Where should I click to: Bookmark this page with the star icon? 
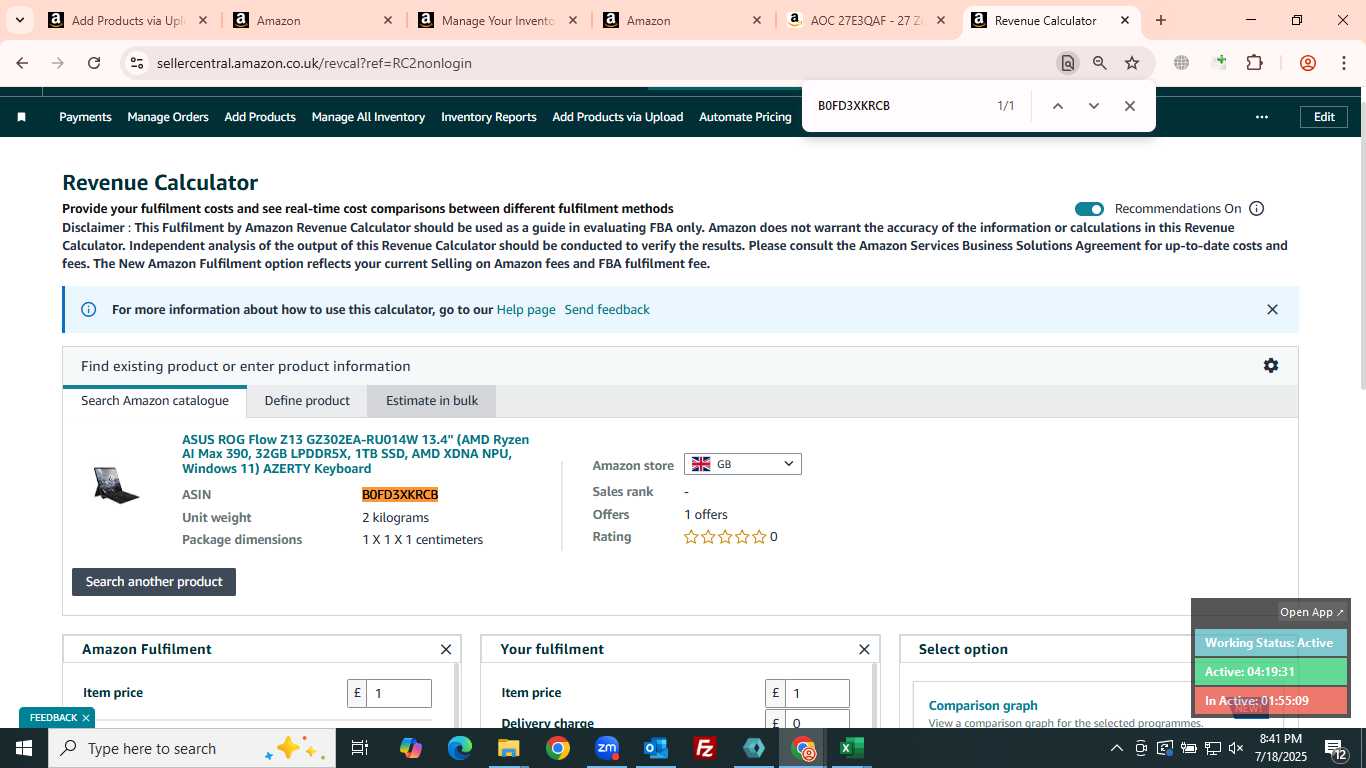coord(1132,63)
